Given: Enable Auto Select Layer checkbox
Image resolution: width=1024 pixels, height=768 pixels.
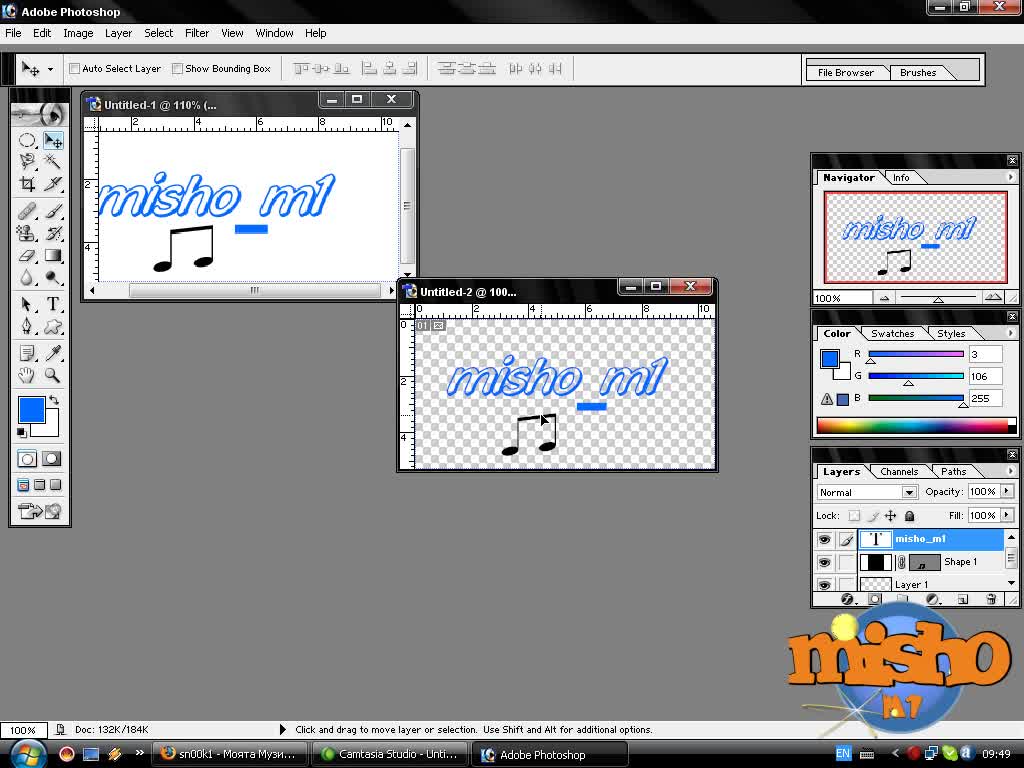Looking at the screenshot, I should pos(74,69).
